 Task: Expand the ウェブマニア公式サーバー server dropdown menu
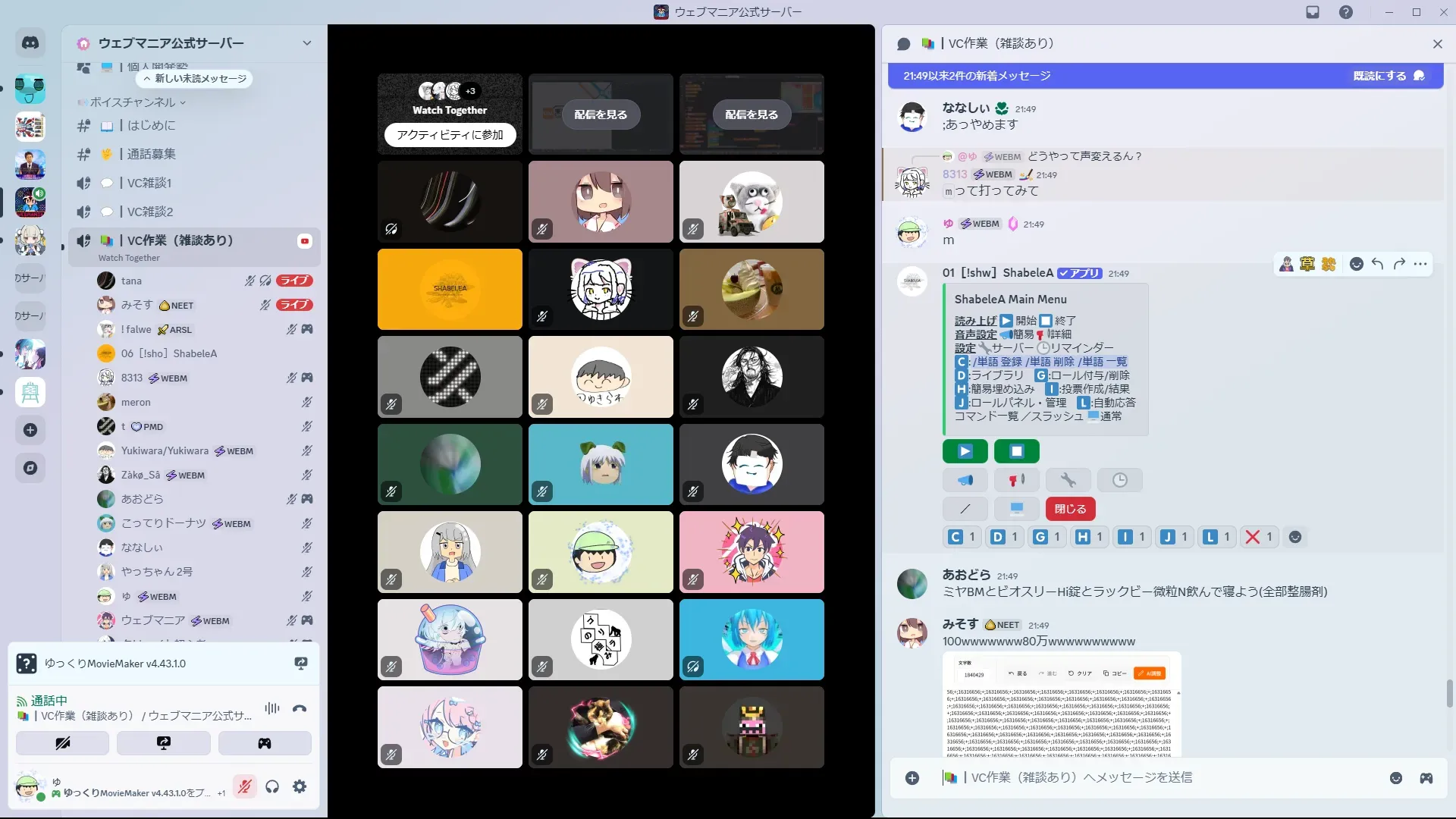(x=306, y=43)
